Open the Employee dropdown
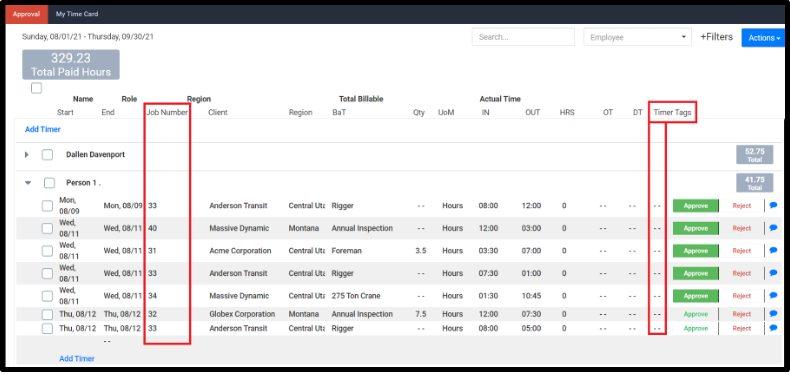The image size is (790, 375). [637, 37]
